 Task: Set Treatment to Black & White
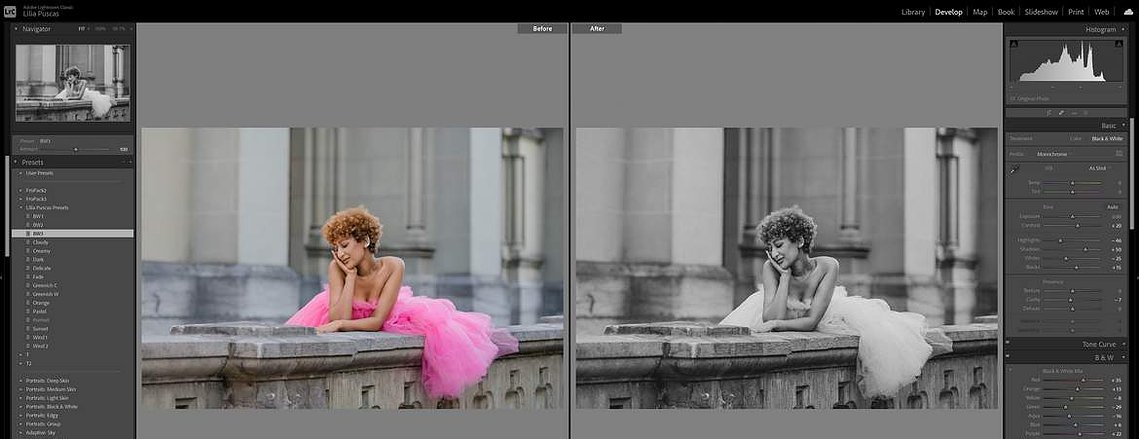coord(1107,138)
